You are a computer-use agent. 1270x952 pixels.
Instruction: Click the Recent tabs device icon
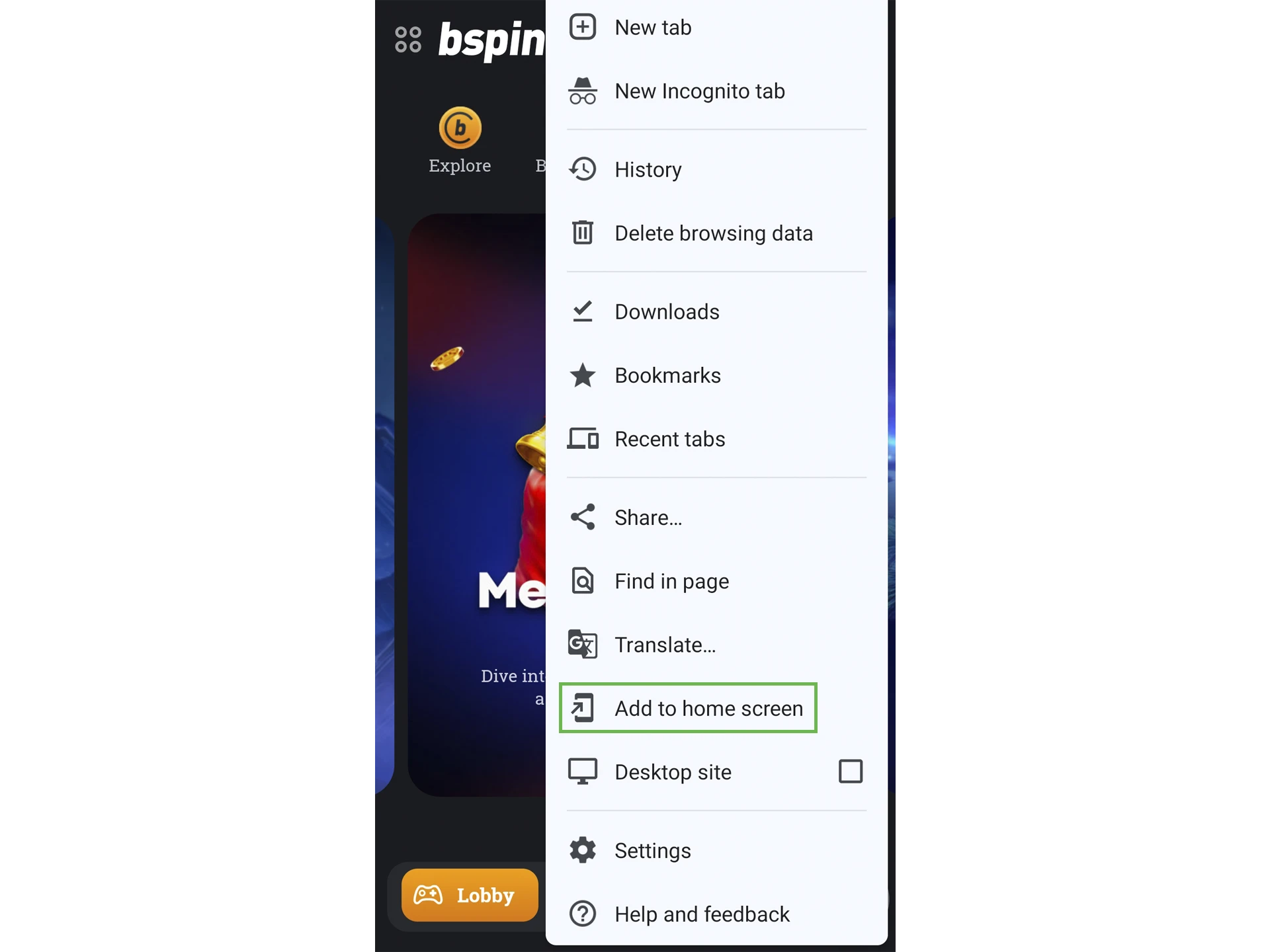click(x=583, y=438)
